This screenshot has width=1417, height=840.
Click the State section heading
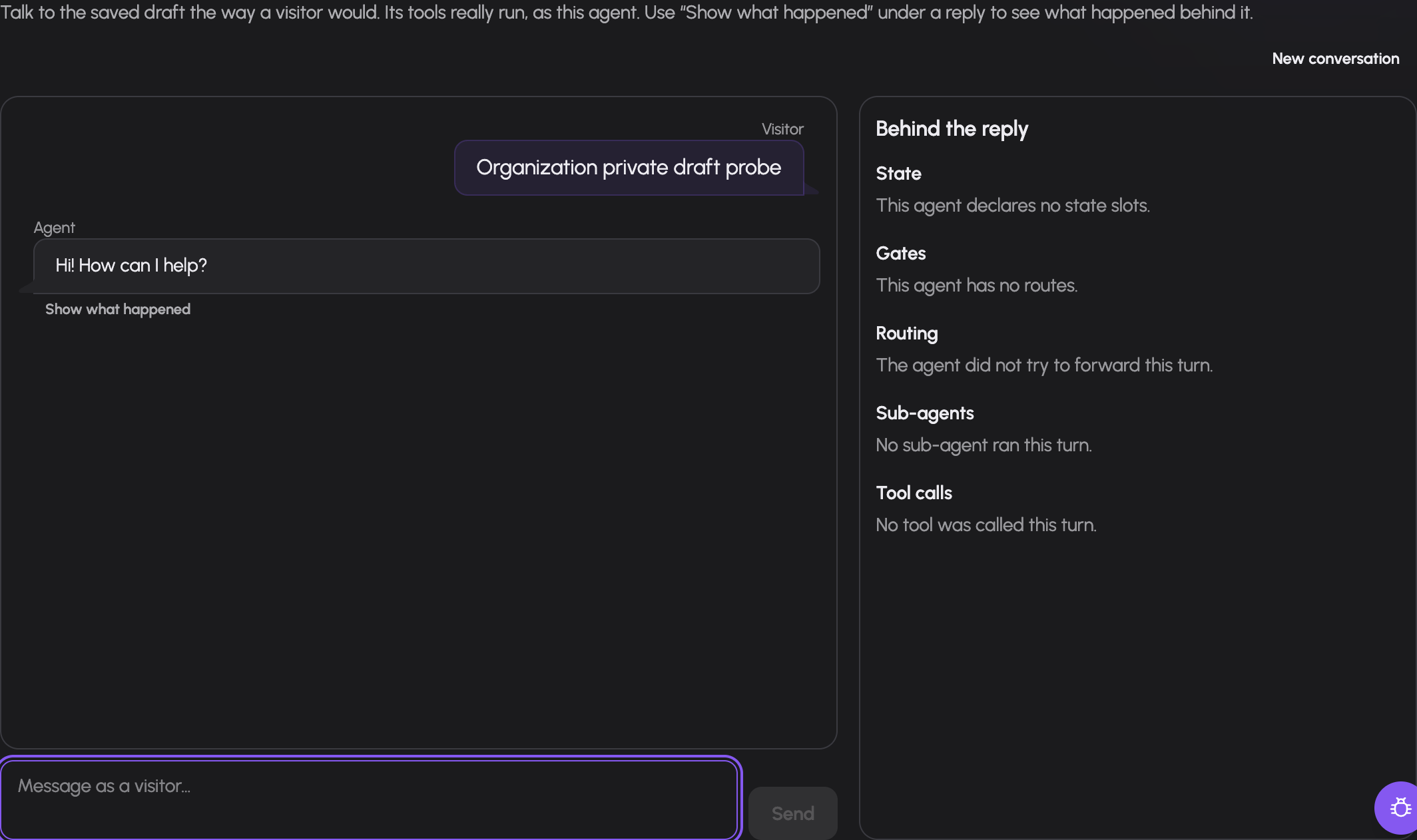point(898,174)
